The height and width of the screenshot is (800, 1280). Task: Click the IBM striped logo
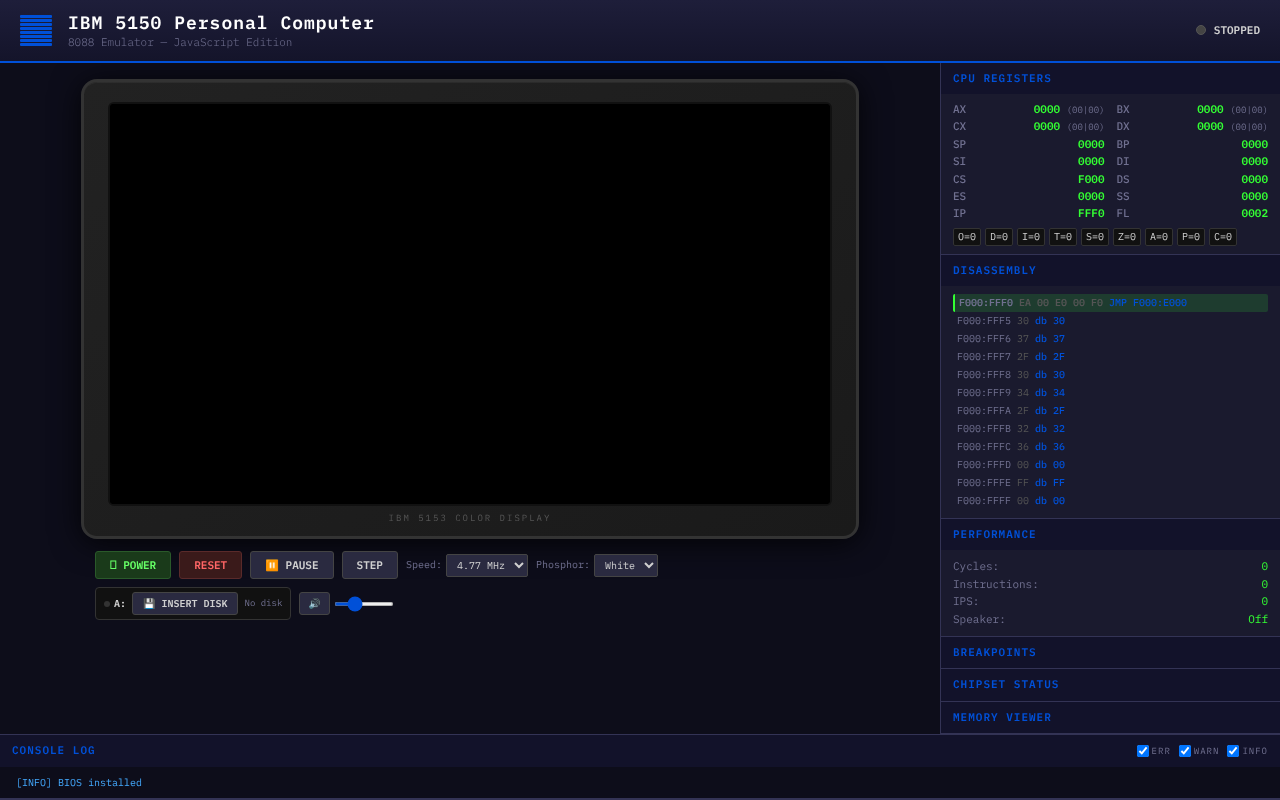coord(36,30)
